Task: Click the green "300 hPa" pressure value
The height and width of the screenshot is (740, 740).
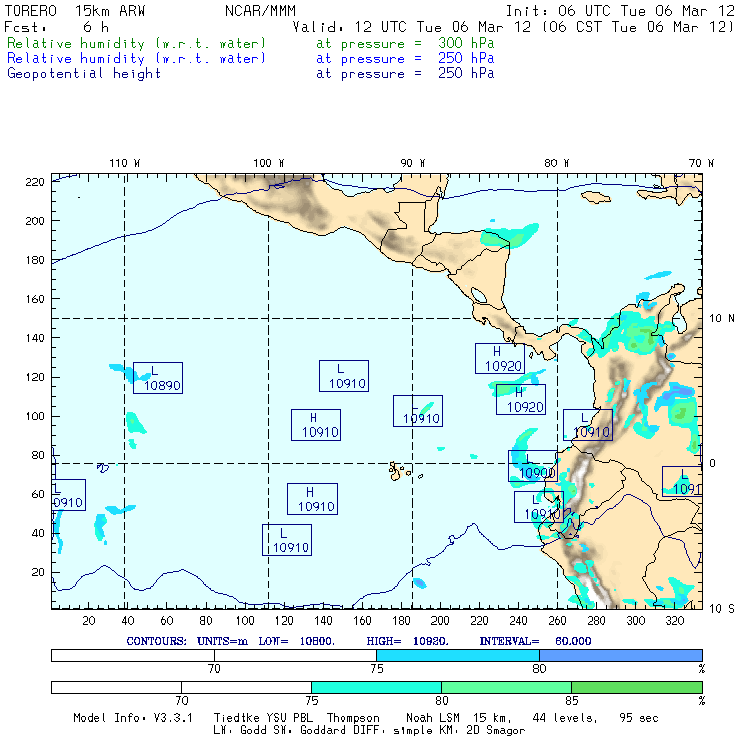Action: 466,43
